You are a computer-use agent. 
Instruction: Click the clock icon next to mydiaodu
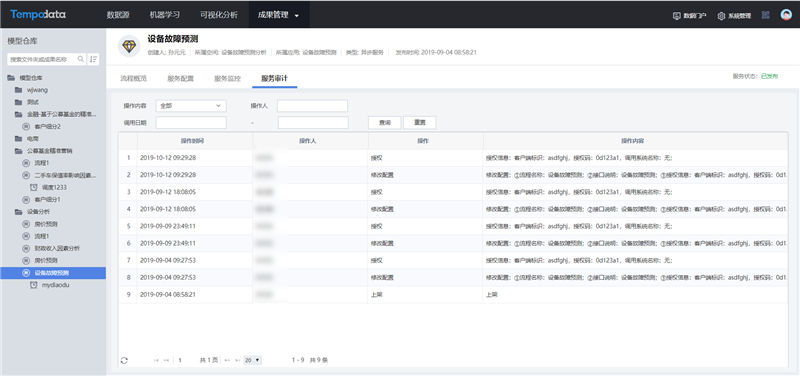[34, 285]
